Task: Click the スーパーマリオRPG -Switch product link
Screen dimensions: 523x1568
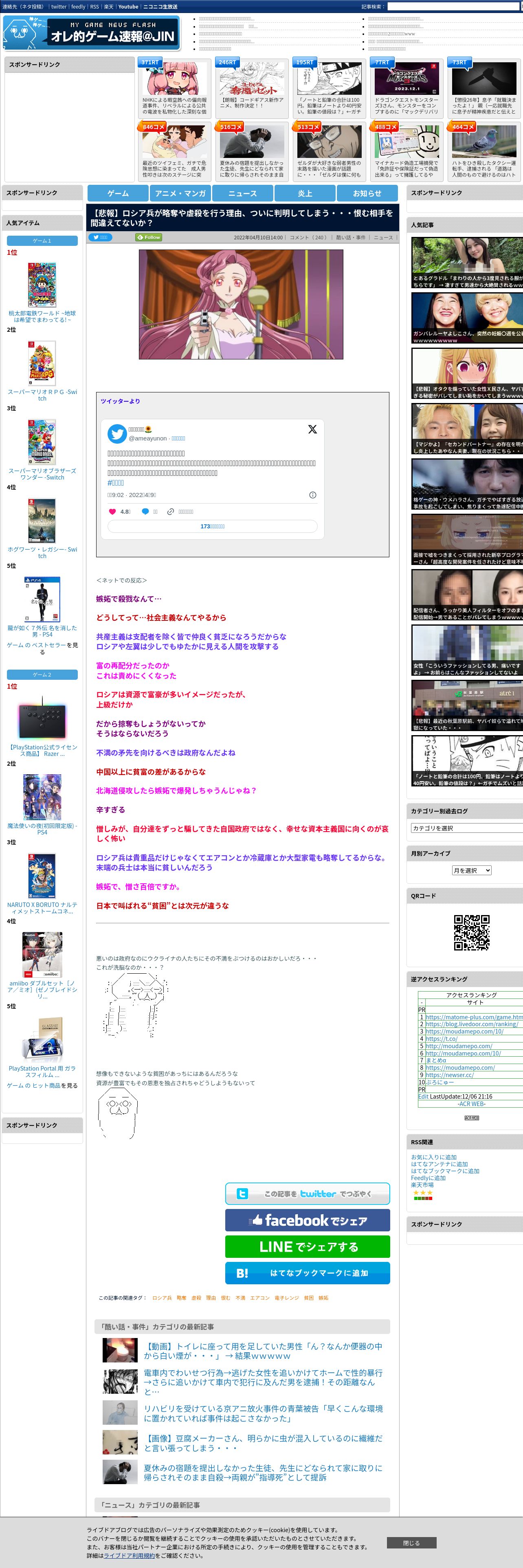Action: pos(42,395)
